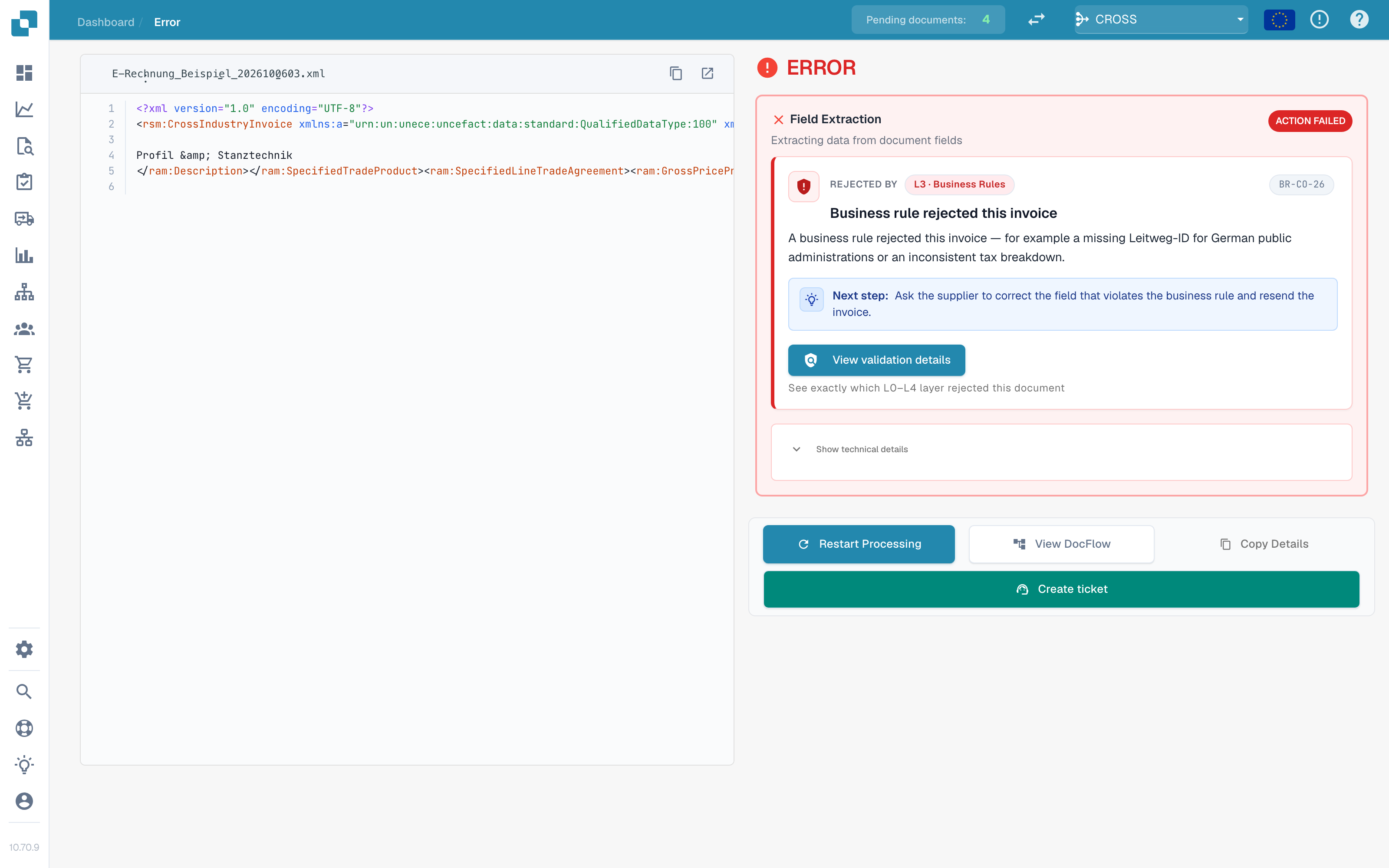Click the Field Extraction heading
The width and height of the screenshot is (1389, 868).
(835, 119)
